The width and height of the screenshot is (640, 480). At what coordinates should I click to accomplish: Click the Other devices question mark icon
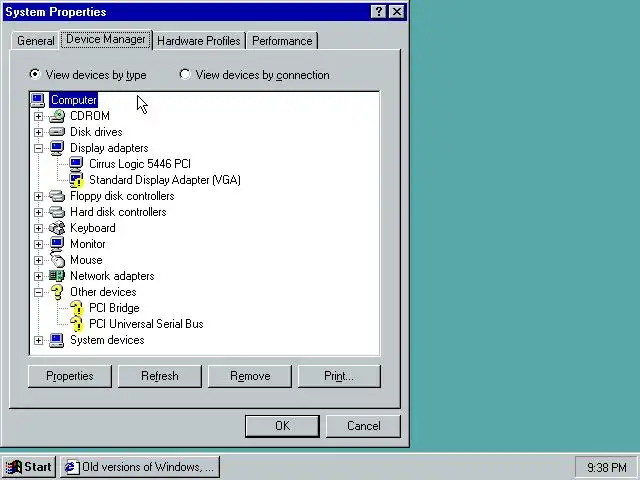pyautogui.click(x=57, y=292)
